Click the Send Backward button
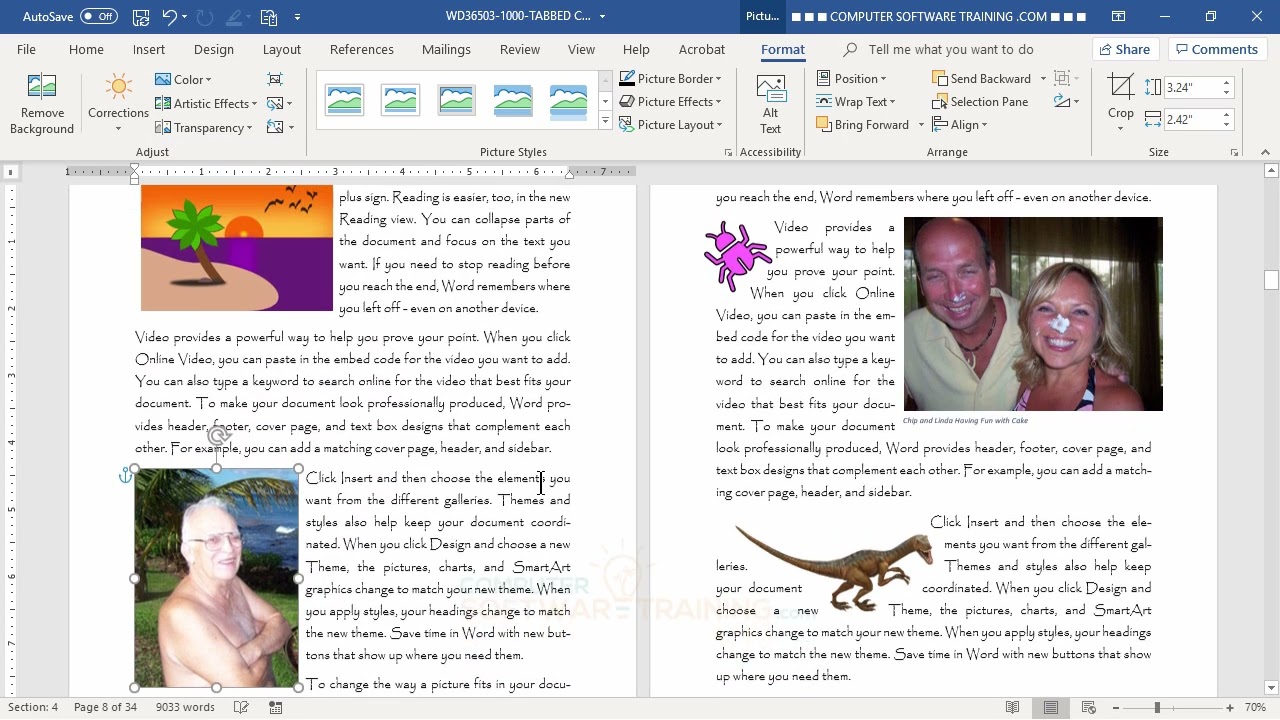The image size is (1280, 720). tap(981, 78)
